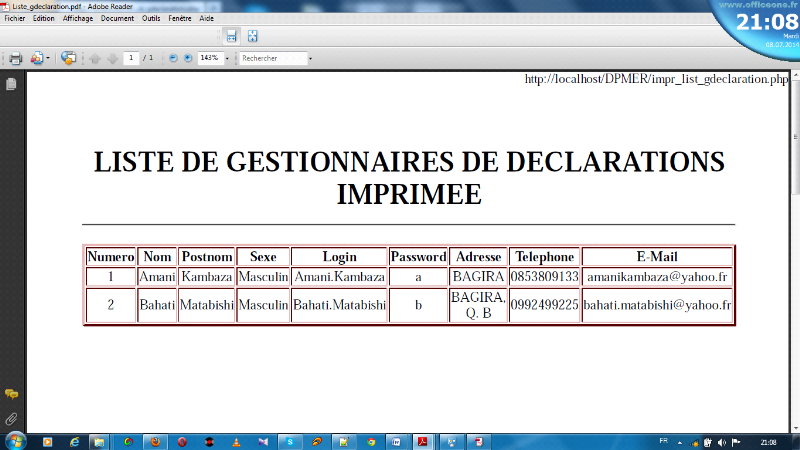Screen dimensions: 800x450
Task: Click the taskbar clock 21:08
Action: 768,442
